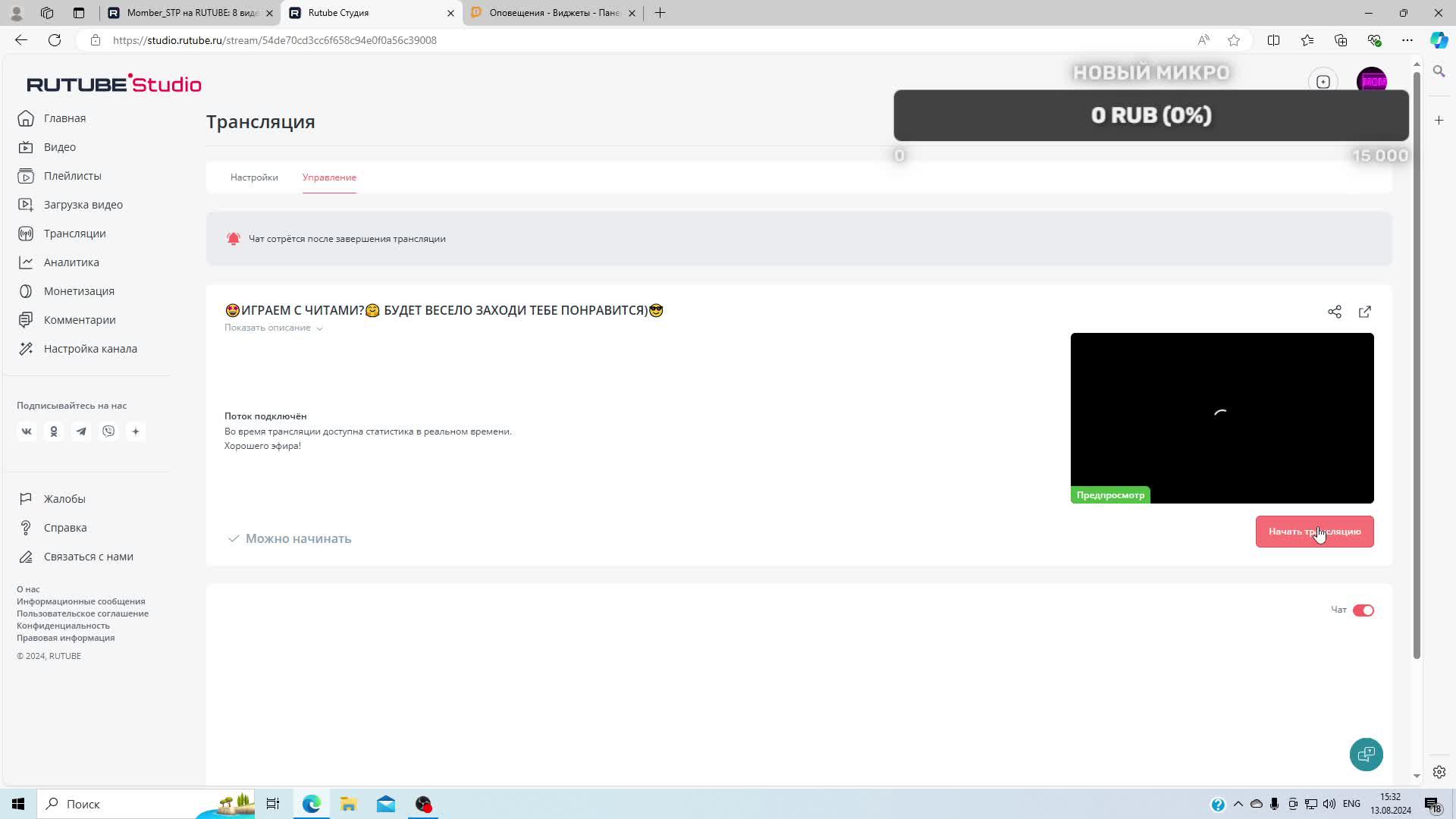Open the О нас footer link
Viewport: 1456px width, 819px height.
pyautogui.click(x=28, y=589)
